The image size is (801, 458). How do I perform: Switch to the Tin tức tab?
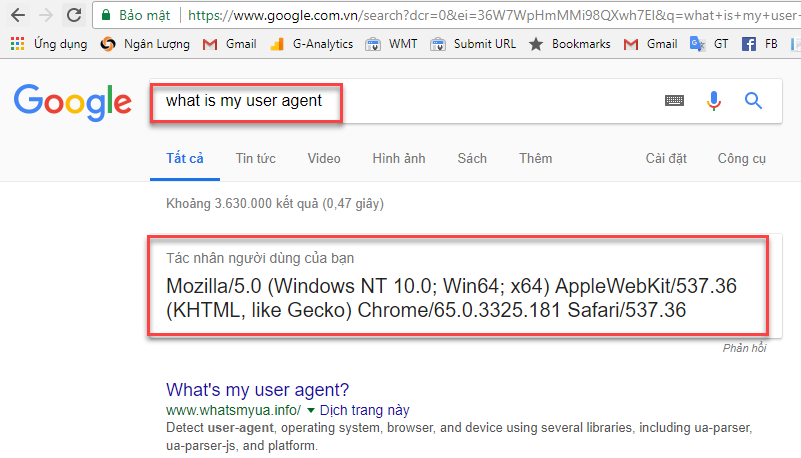(x=255, y=159)
